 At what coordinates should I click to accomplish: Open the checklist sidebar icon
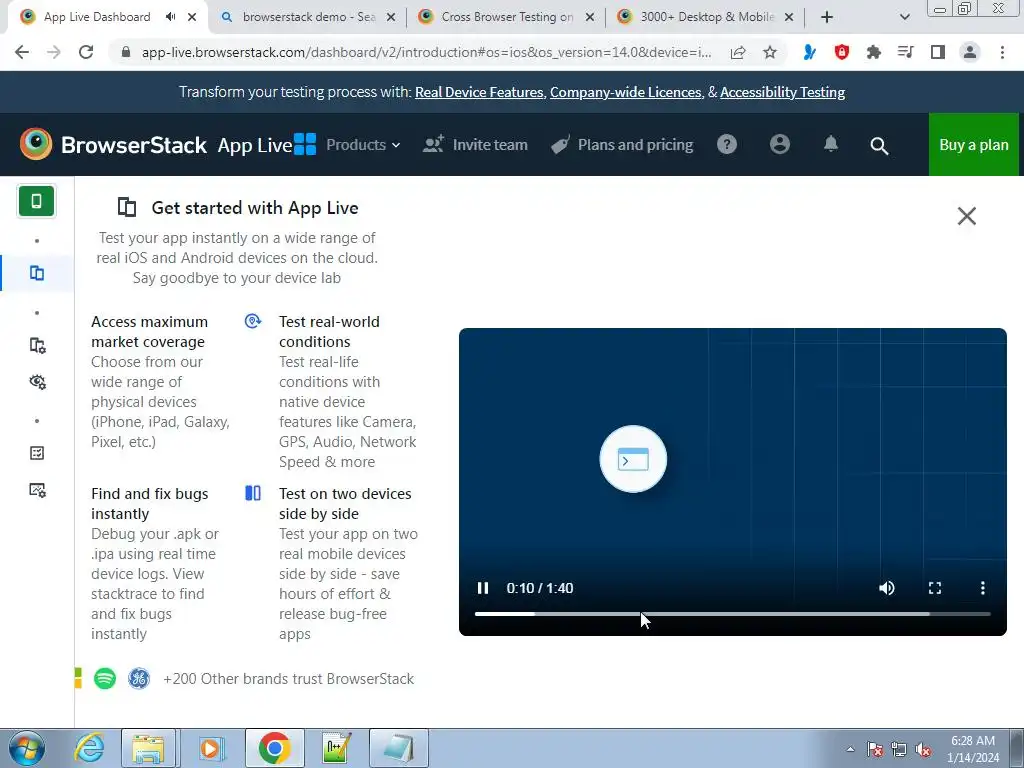37,453
